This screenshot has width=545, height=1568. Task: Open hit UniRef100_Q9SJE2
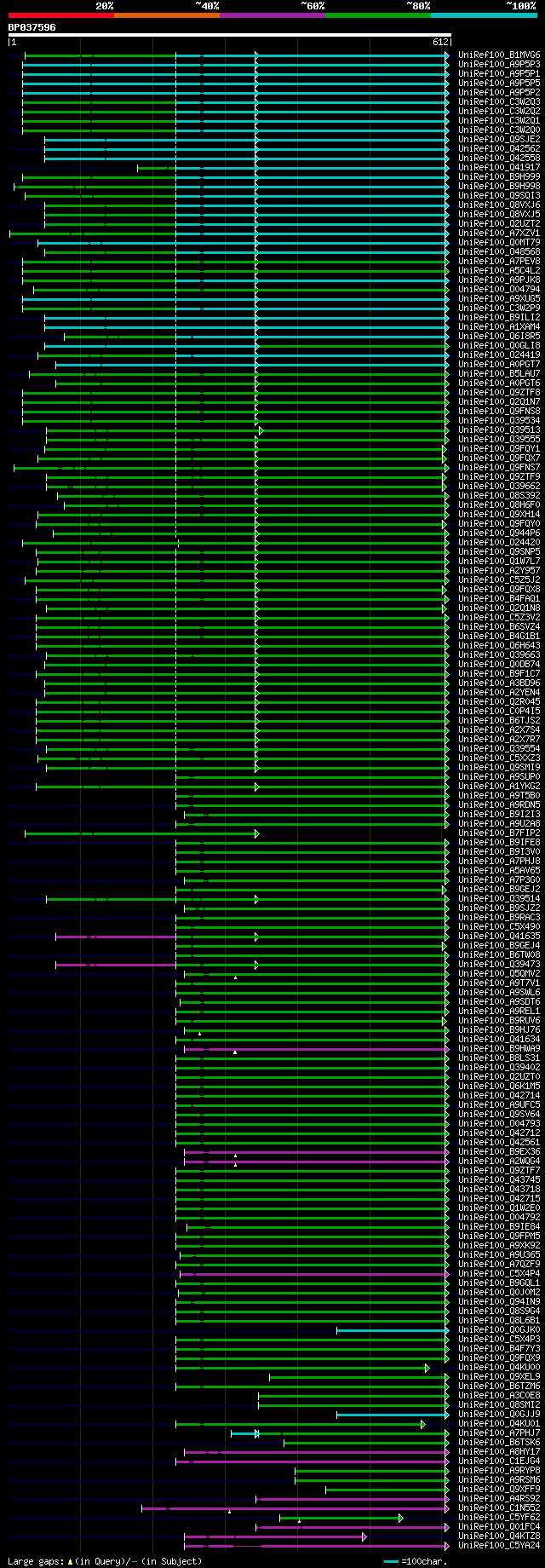tap(499, 139)
